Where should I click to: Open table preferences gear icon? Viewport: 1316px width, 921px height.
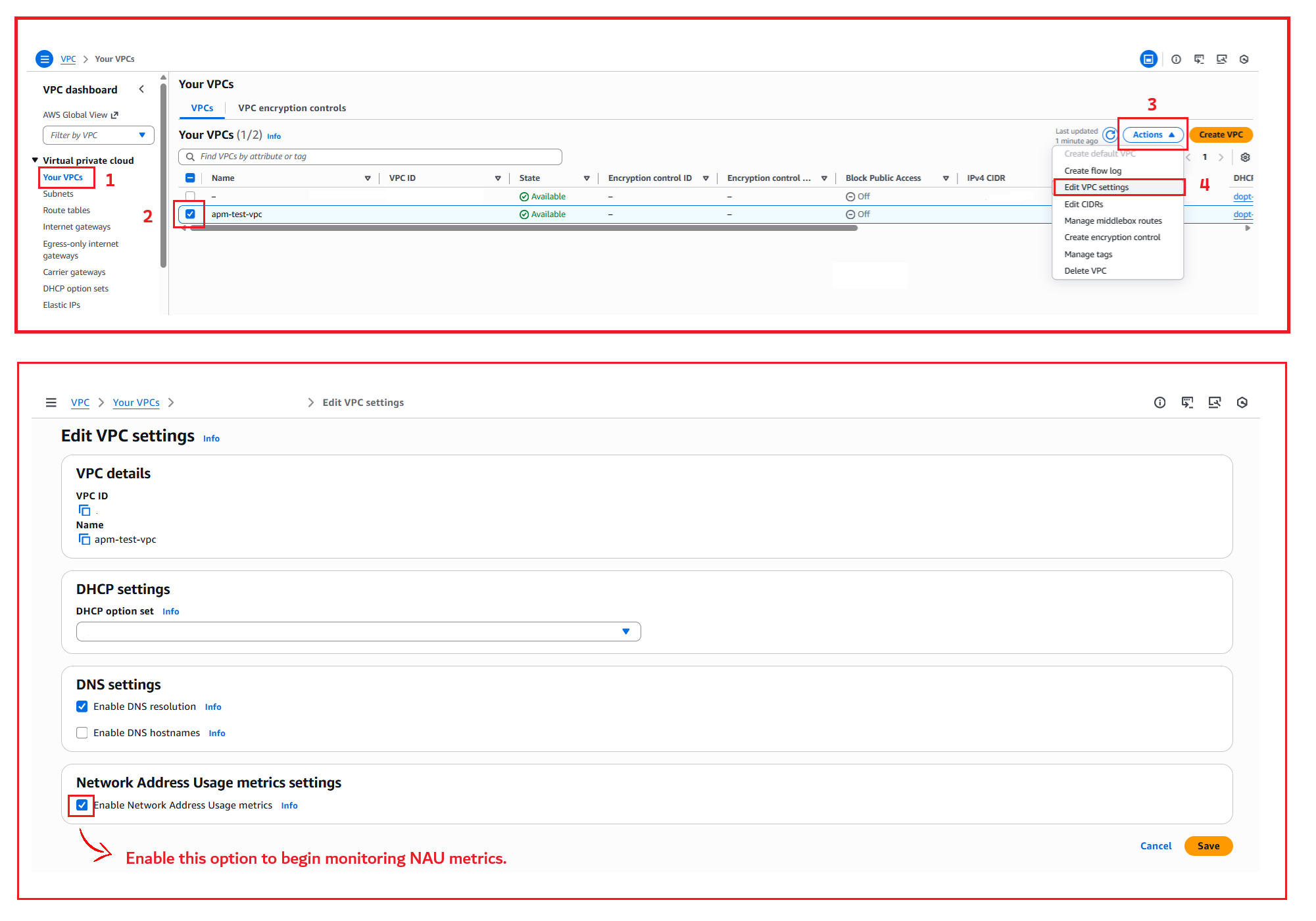click(1245, 157)
